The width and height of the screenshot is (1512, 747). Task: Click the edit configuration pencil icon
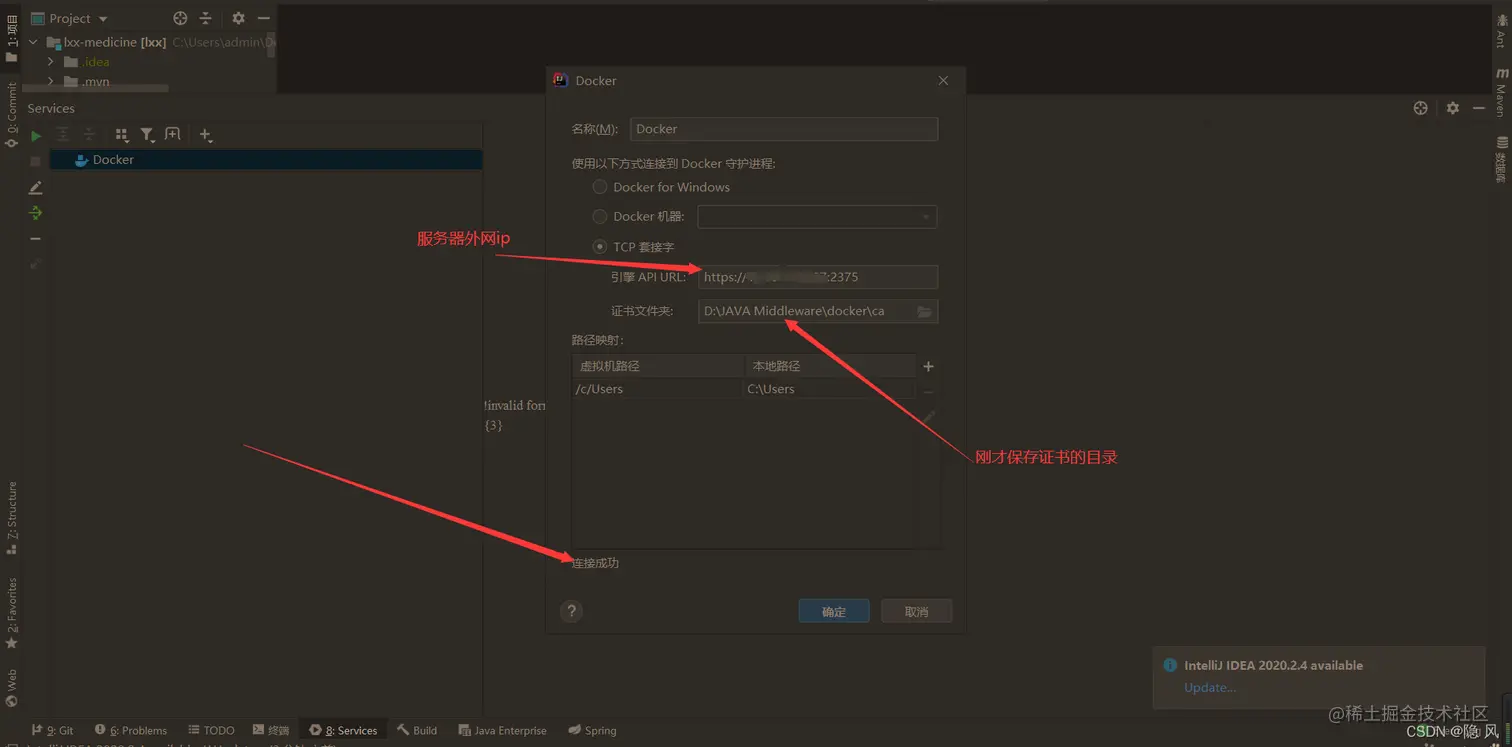[36, 187]
